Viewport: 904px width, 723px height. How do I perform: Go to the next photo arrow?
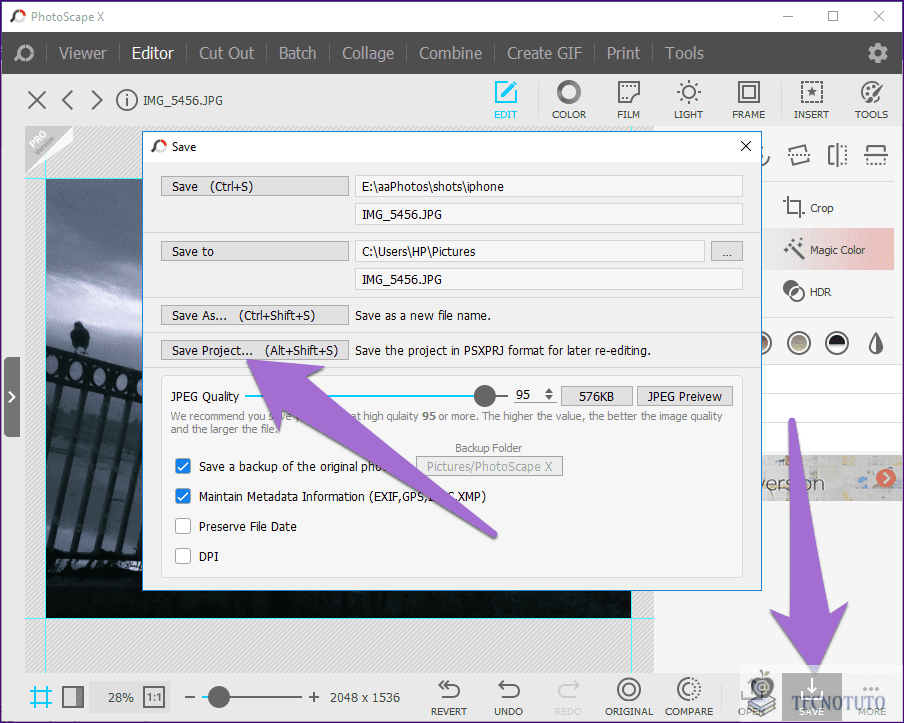tap(96, 100)
